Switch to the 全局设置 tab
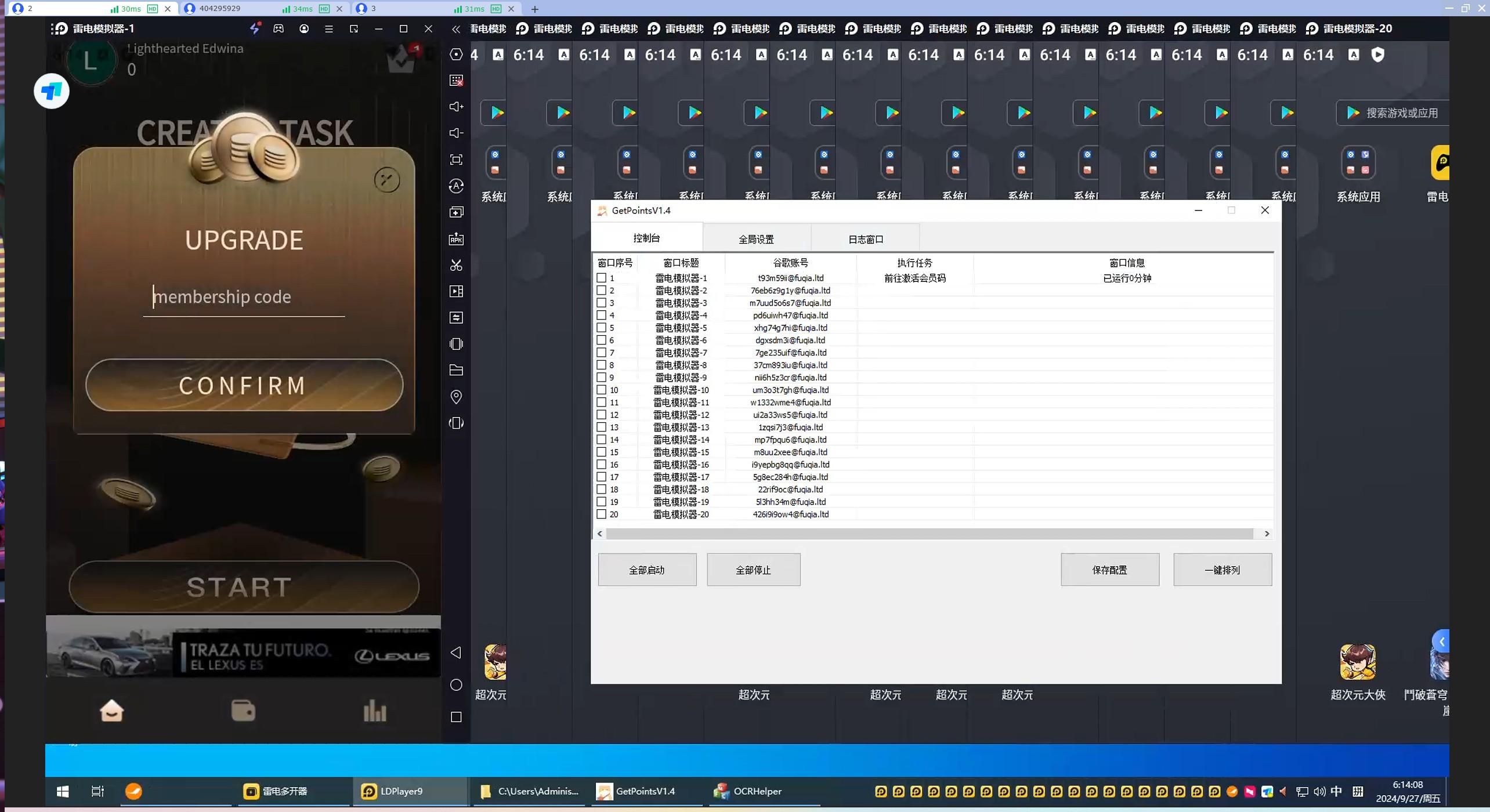 click(756, 238)
